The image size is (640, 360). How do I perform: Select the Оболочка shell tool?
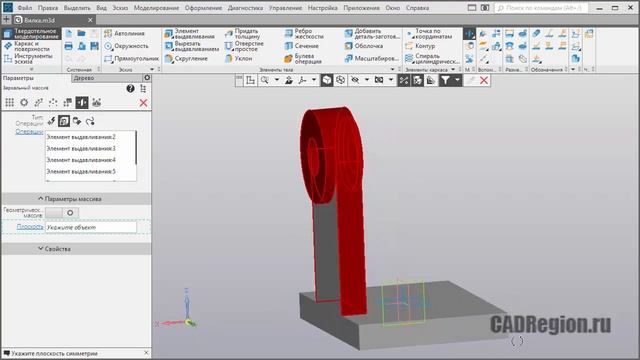[x=364, y=46]
